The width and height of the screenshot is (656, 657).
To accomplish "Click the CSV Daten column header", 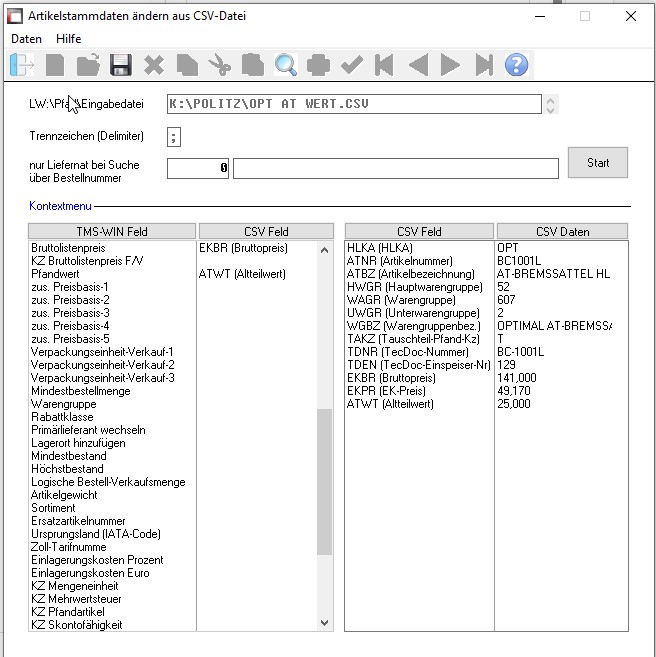I will coord(562,231).
